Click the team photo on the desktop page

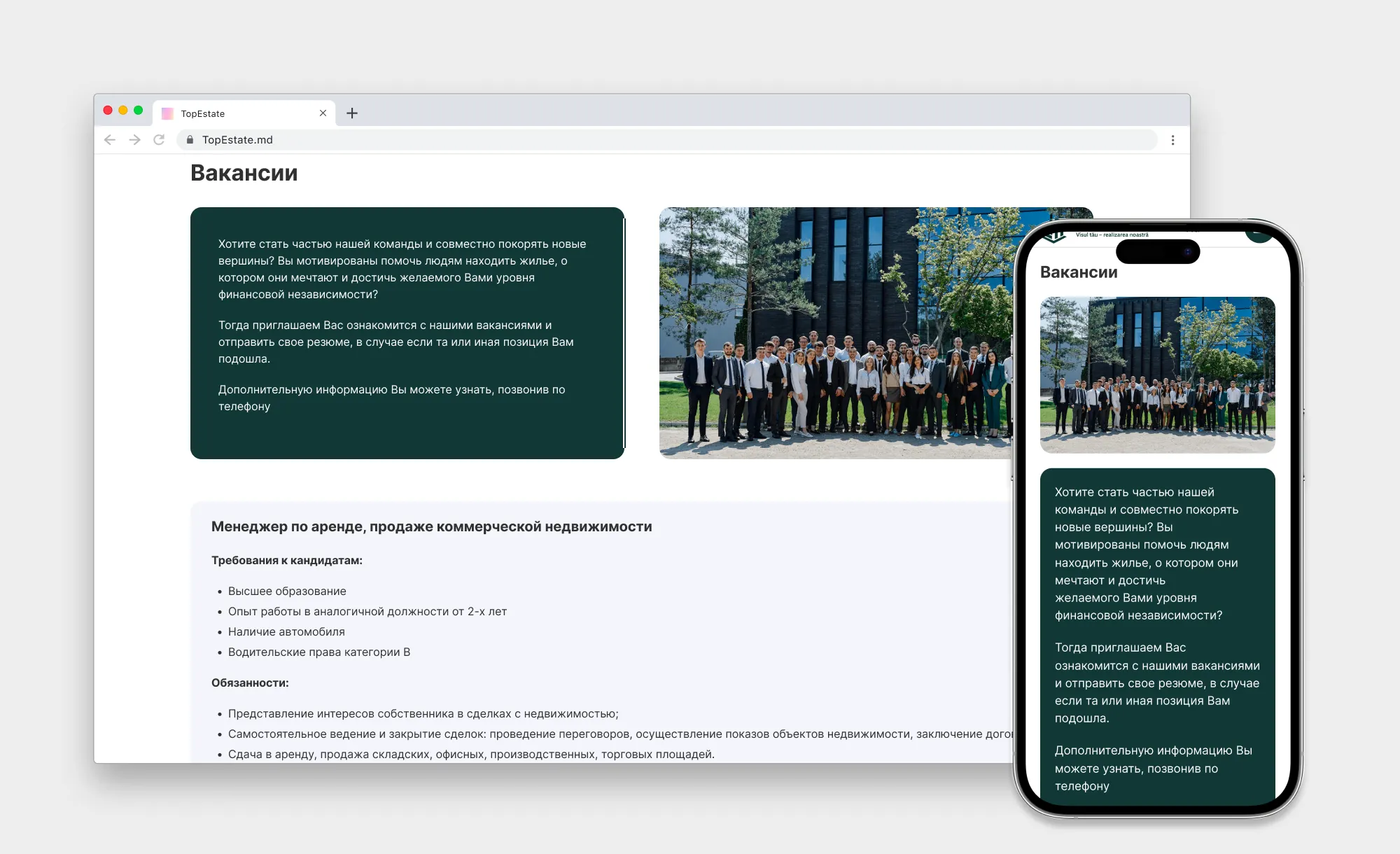click(833, 333)
